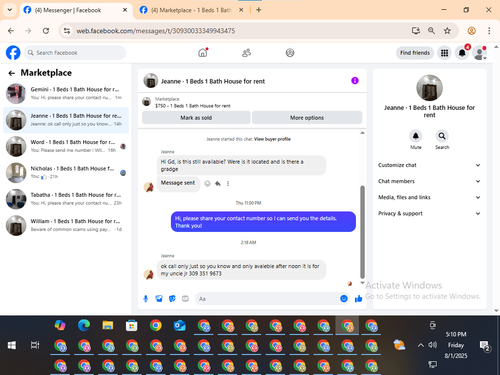The height and width of the screenshot is (375, 500).
Task: Expand Media, files and links section
Action: [x=429, y=197]
